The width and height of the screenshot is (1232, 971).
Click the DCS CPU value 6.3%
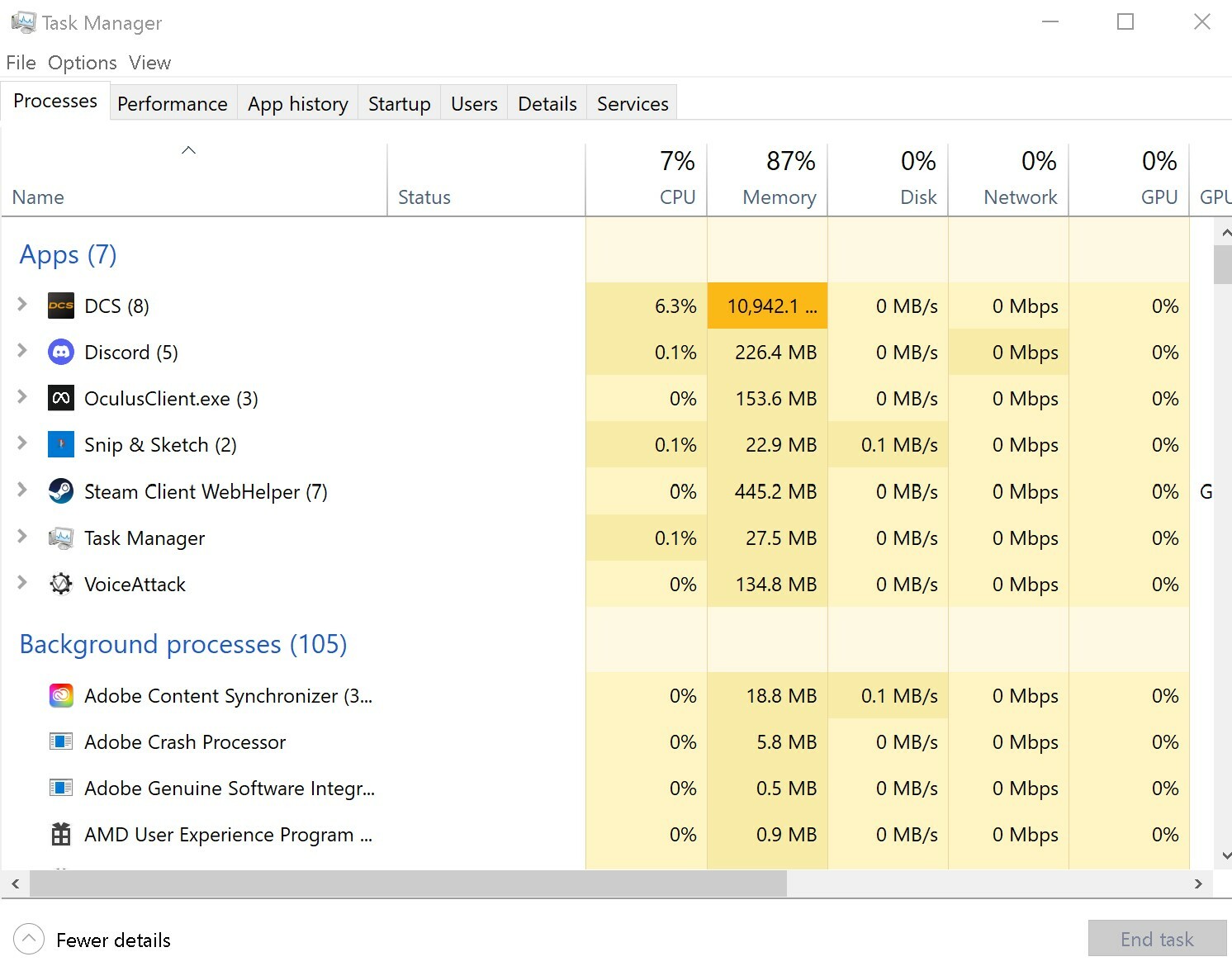coord(675,306)
